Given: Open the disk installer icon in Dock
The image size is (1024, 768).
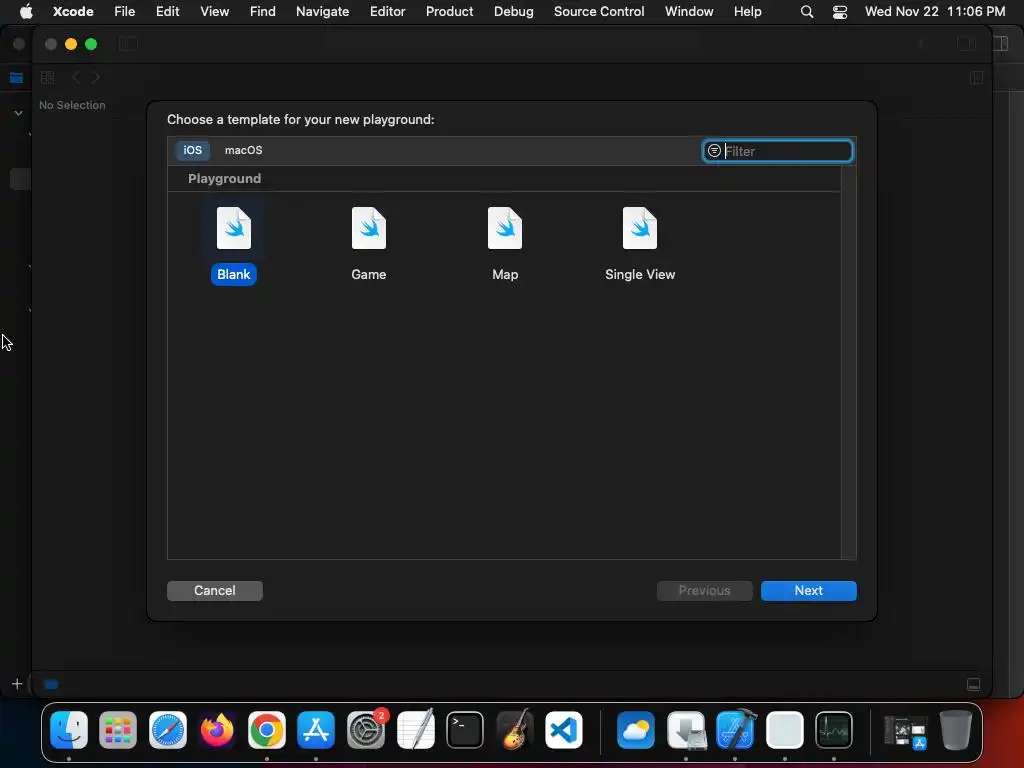Looking at the screenshot, I should (686, 729).
